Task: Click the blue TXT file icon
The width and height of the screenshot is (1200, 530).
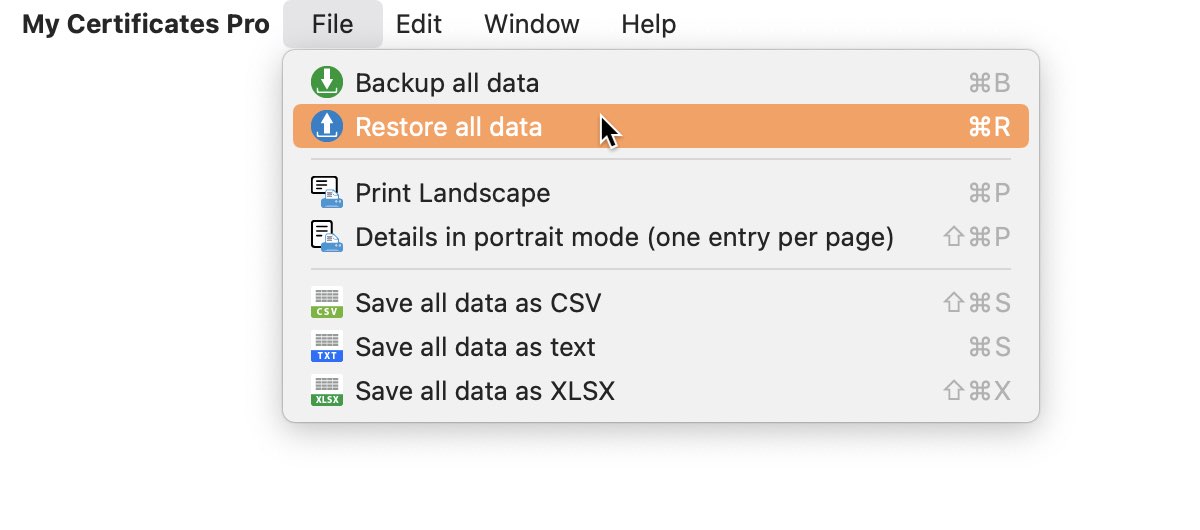Action: click(327, 346)
